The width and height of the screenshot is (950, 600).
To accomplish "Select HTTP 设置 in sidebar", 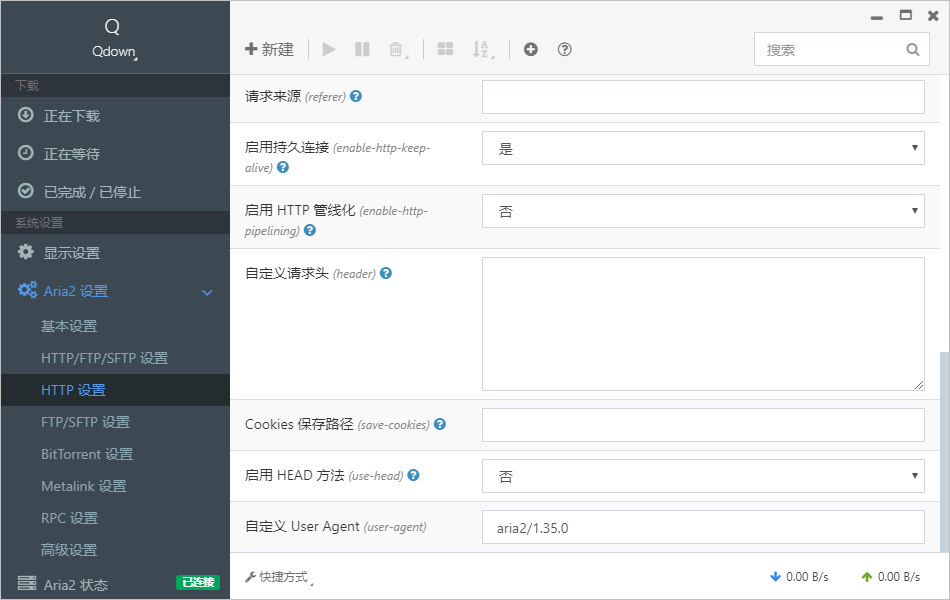I will coord(115,390).
